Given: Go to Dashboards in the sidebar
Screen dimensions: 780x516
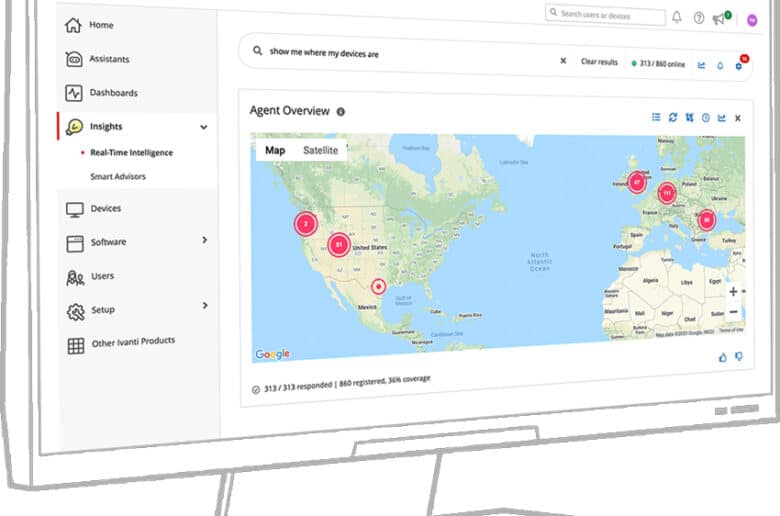Looking at the screenshot, I should tap(101, 93).
